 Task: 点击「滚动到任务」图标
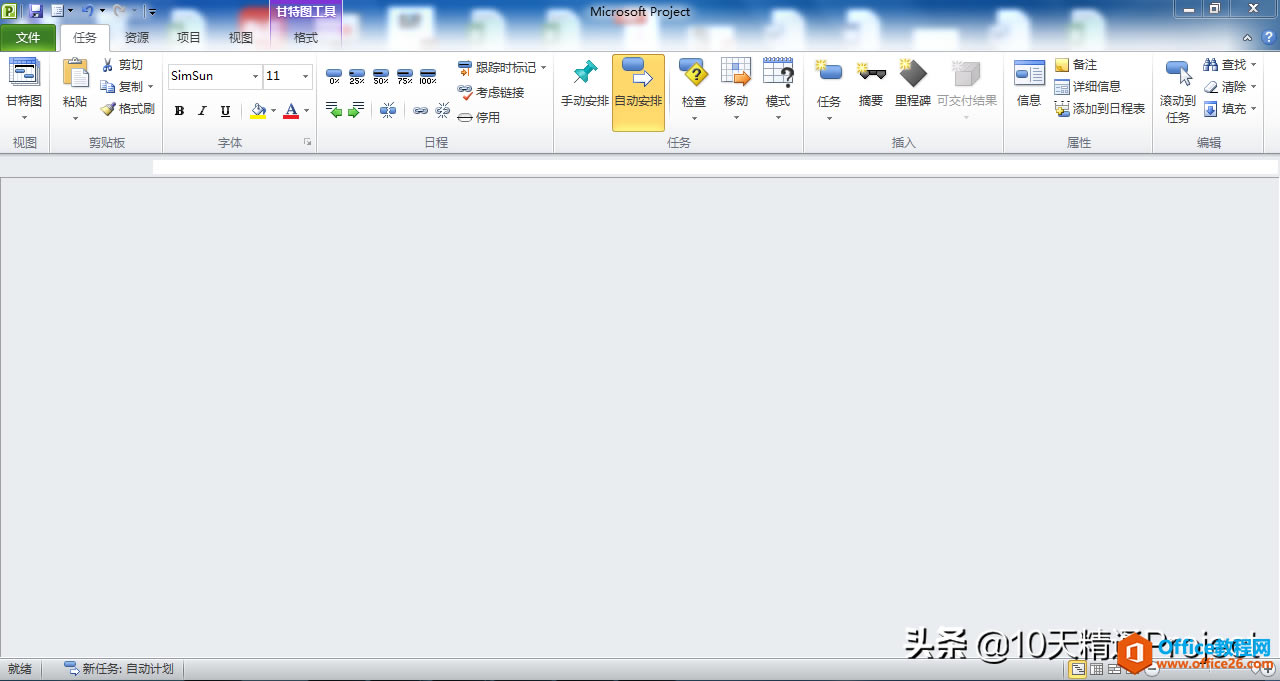pos(1178,86)
